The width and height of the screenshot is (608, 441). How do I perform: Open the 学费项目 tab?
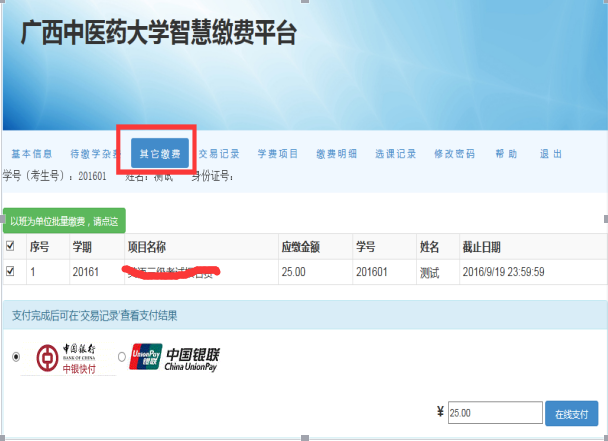click(278, 154)
